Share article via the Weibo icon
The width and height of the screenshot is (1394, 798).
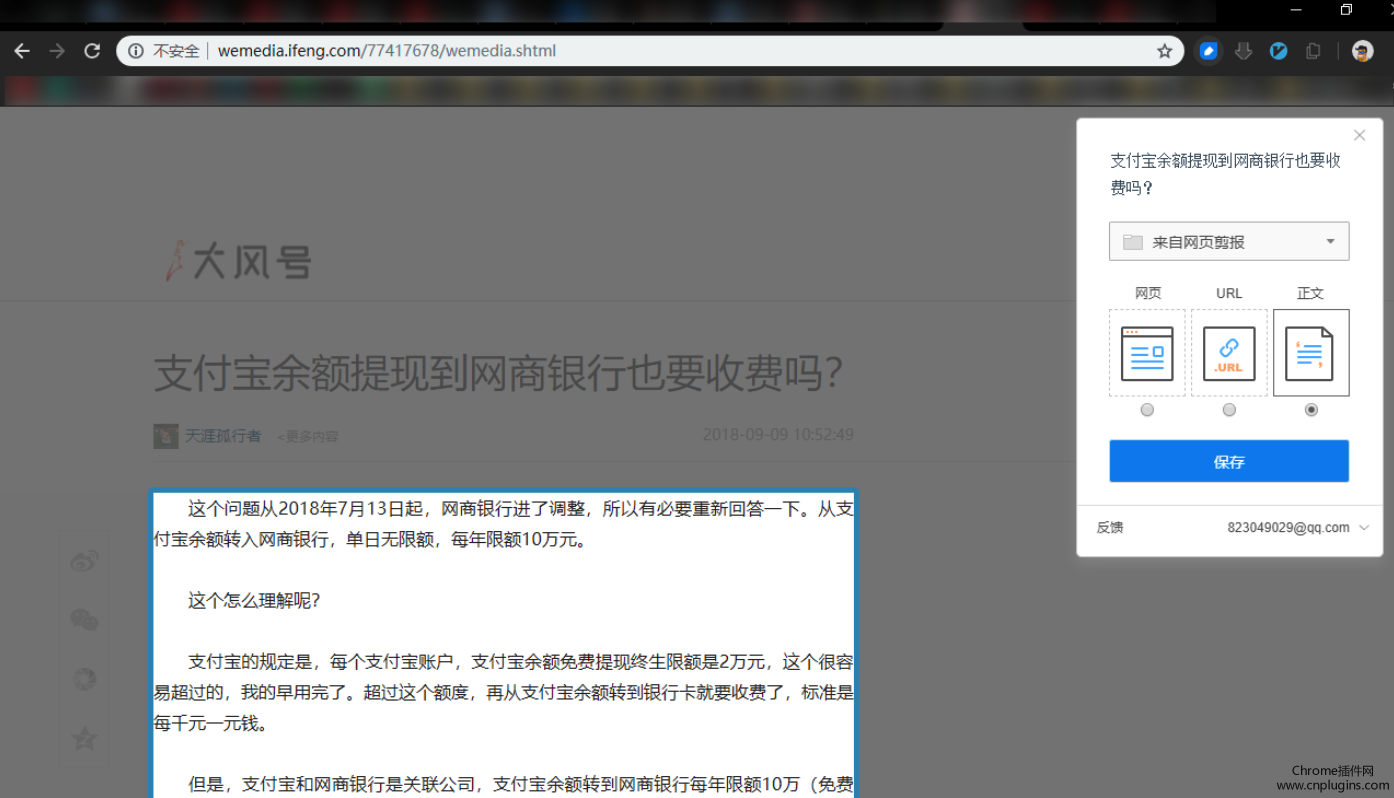[85, 562]
